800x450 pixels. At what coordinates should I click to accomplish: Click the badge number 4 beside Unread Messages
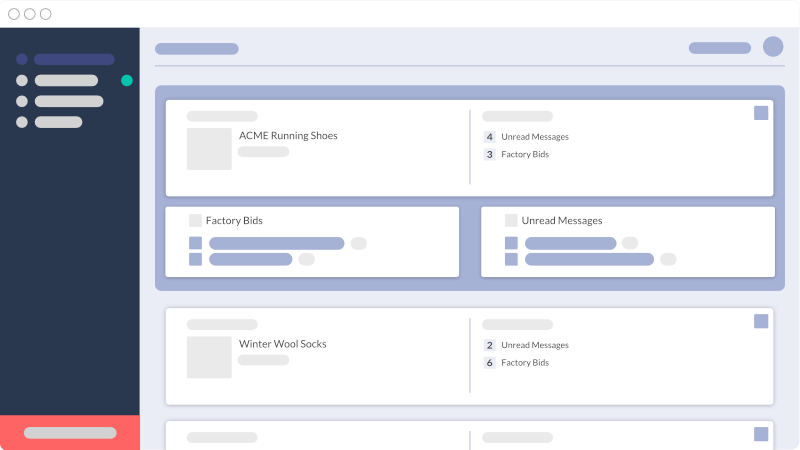(489, 137)
